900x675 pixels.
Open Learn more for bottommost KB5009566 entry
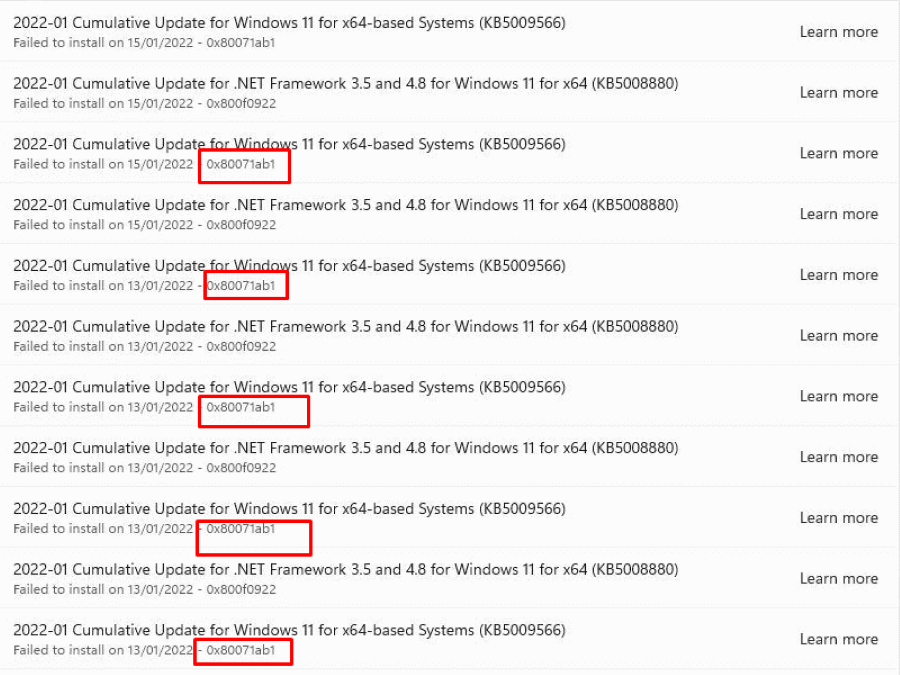pos(839,640)
